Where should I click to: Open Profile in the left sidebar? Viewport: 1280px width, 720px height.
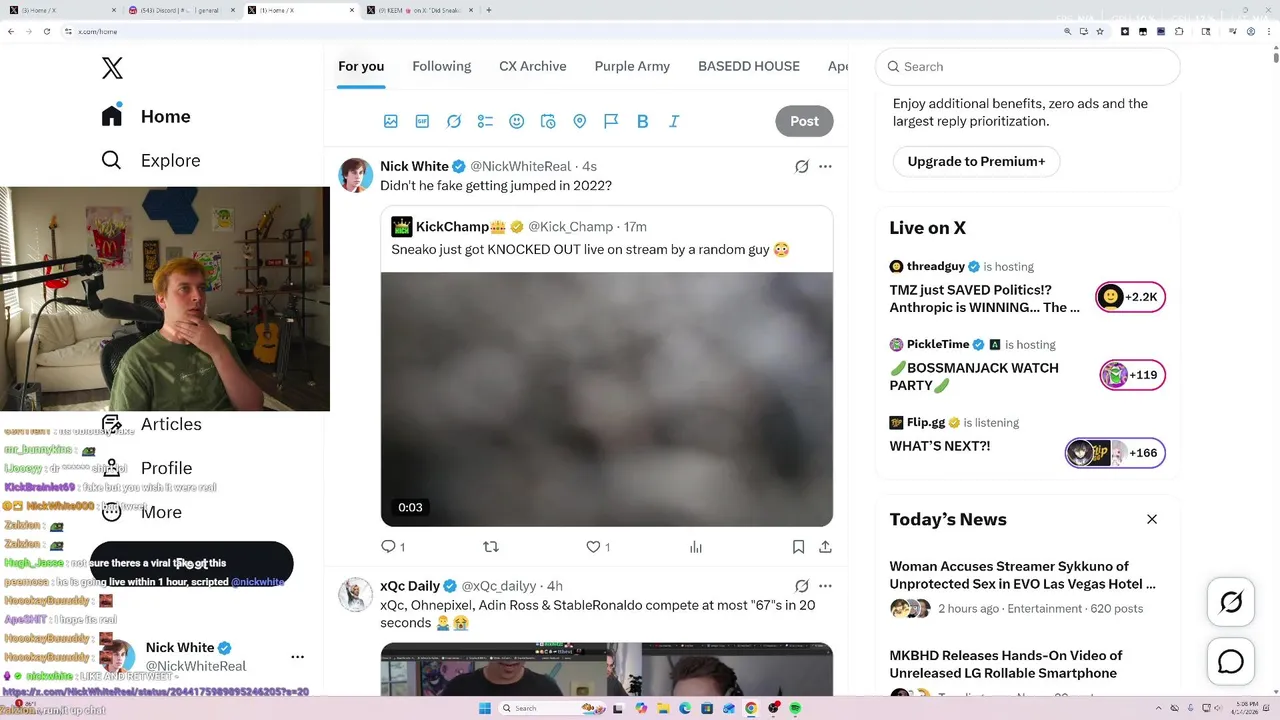(x=146, y=468)
